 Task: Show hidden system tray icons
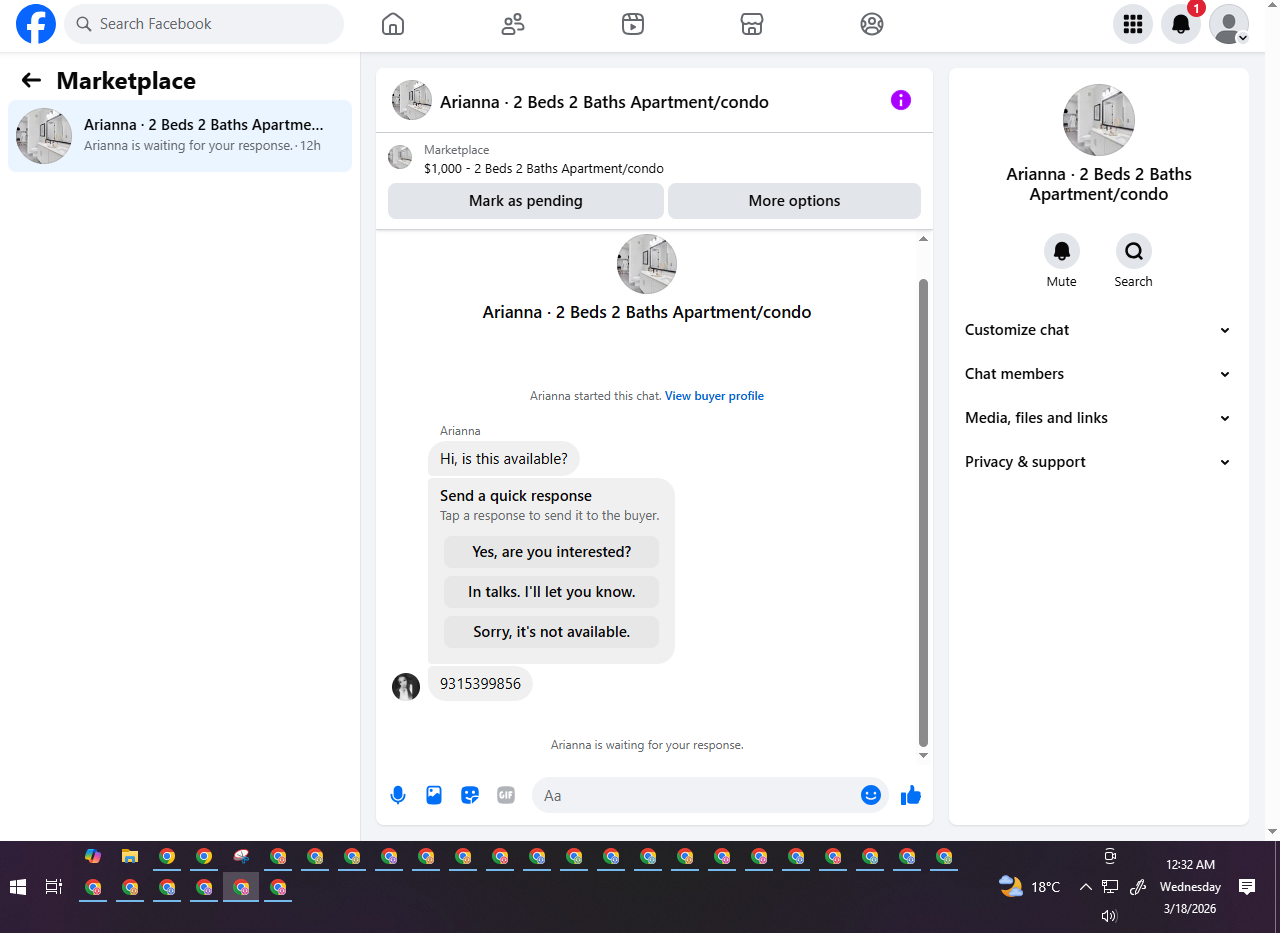1085,887
